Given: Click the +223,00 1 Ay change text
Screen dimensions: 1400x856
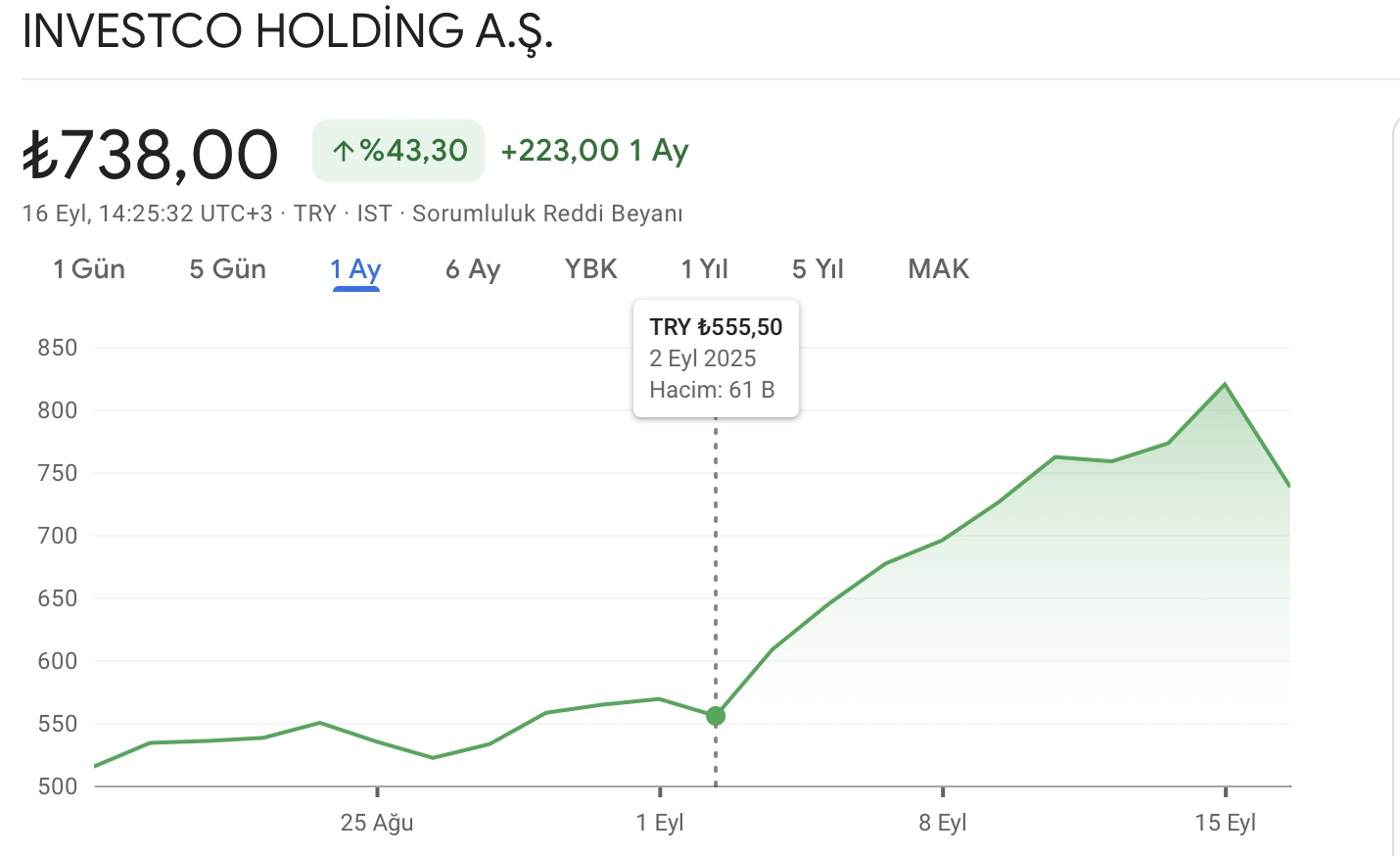Looking at the screenshot, I should 594,151.
